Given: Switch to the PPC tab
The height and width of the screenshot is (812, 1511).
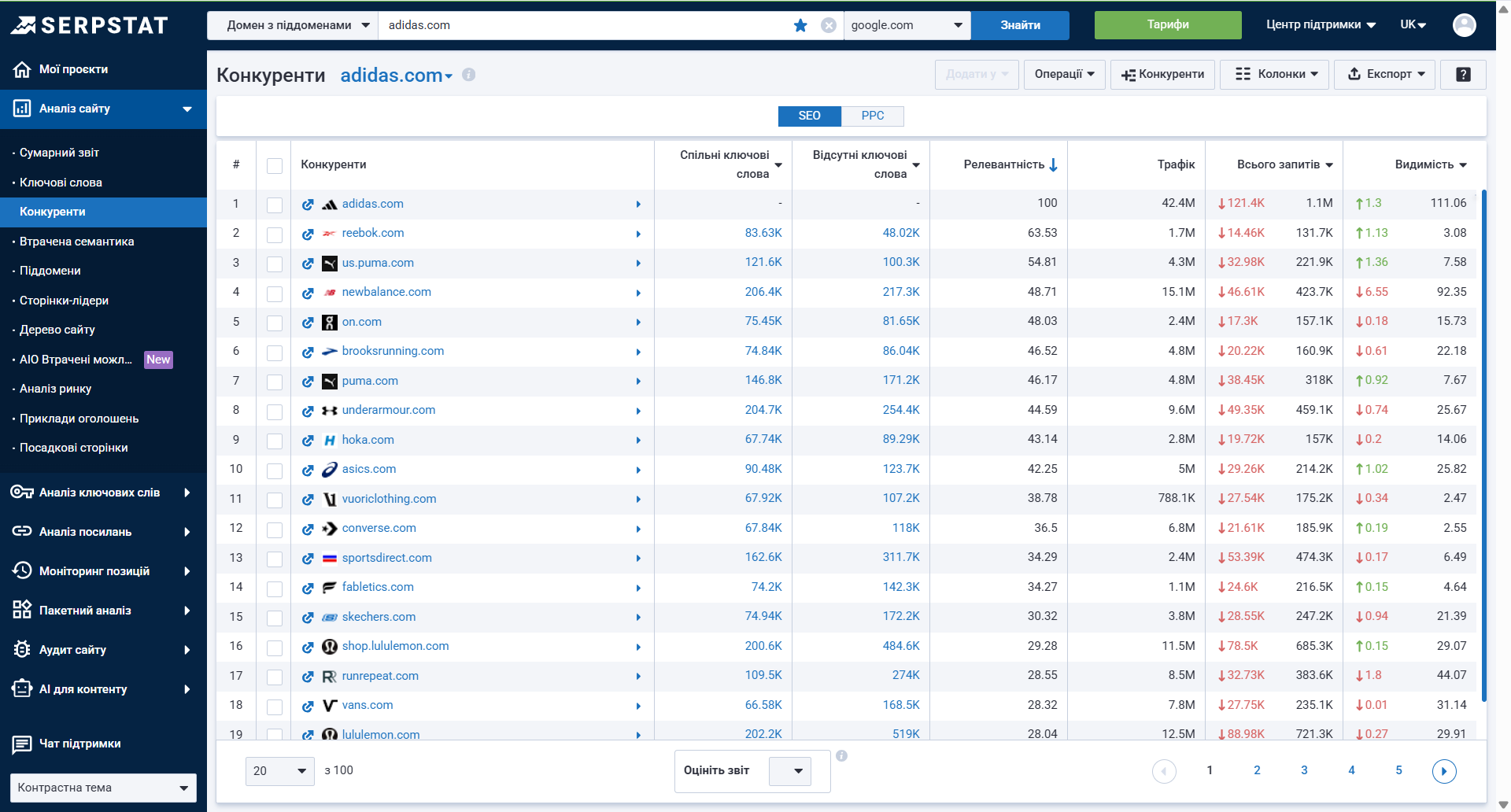Looking at the screenshot, I should pyautogui.click(x=872, y=116).
